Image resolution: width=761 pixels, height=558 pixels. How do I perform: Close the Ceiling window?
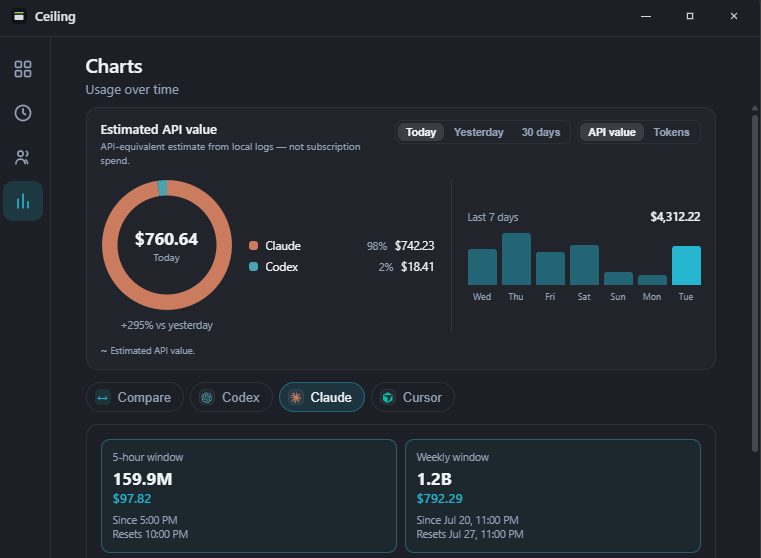tap(734, 16)
